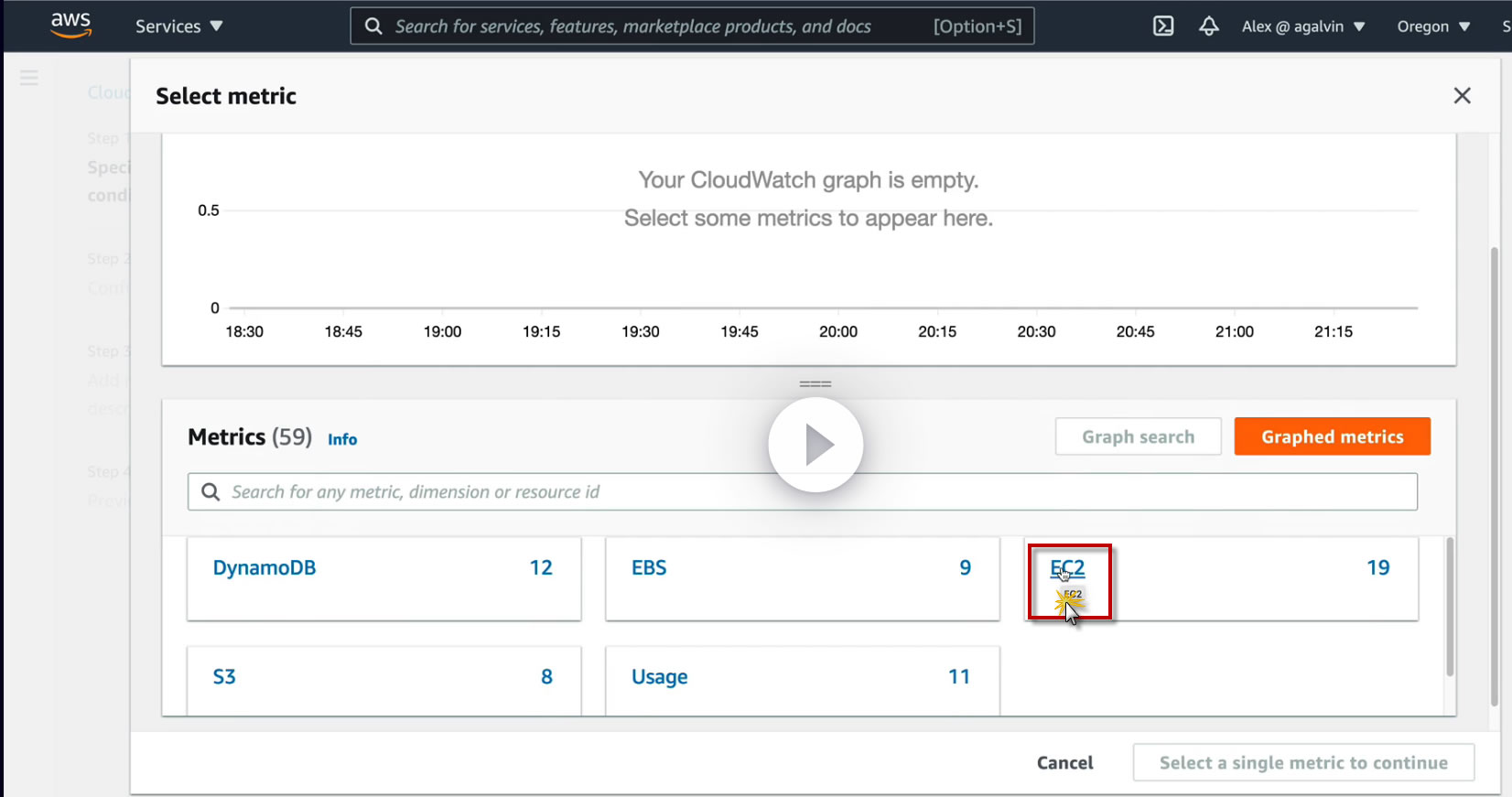Click the AWS logo home icon
This screenshot has width=1512, height=797.
coord(70,26)
